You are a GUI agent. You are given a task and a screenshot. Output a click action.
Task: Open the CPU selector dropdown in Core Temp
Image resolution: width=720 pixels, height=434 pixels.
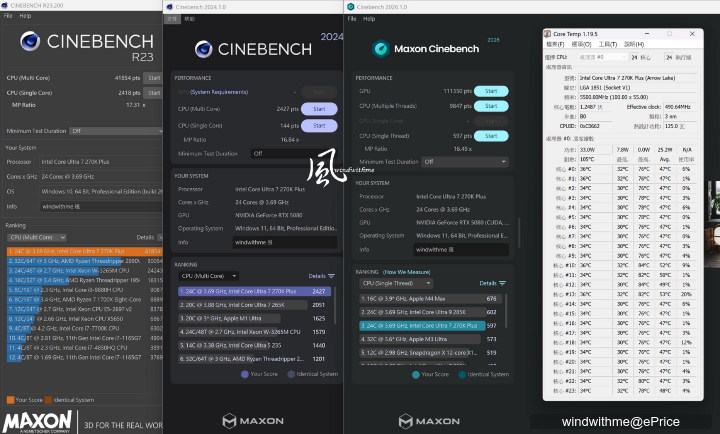602,57
